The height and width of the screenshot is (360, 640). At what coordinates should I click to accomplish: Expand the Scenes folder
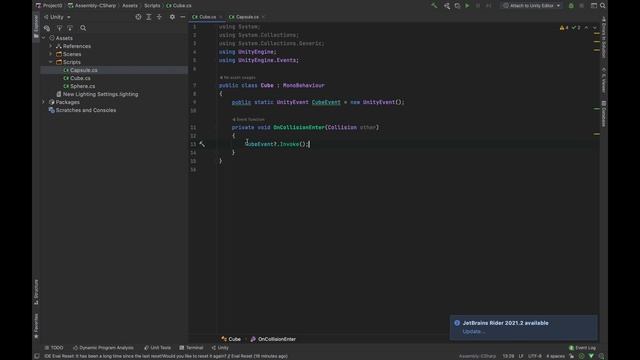pos(51,54)
